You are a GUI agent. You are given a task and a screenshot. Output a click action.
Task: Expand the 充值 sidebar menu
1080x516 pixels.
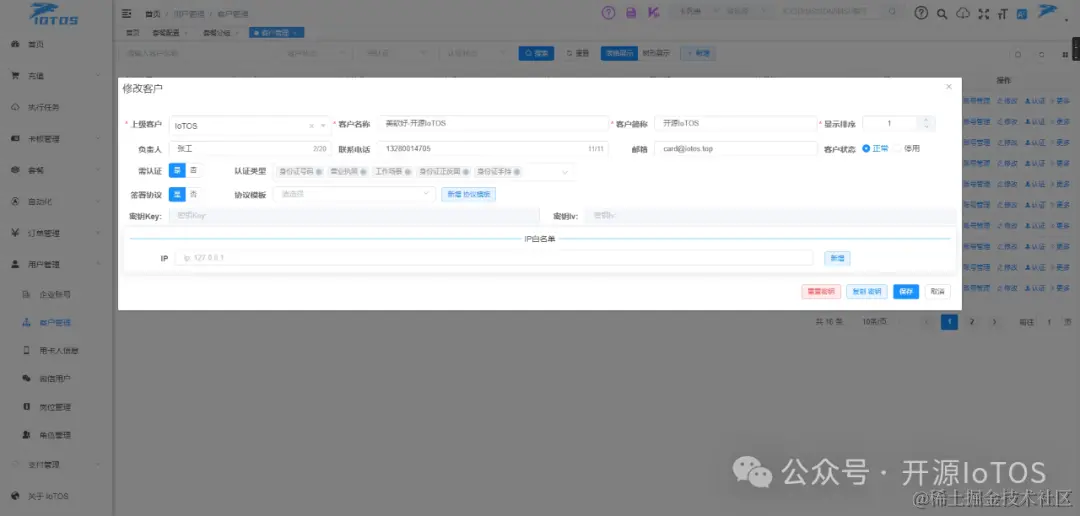point(56,76)
